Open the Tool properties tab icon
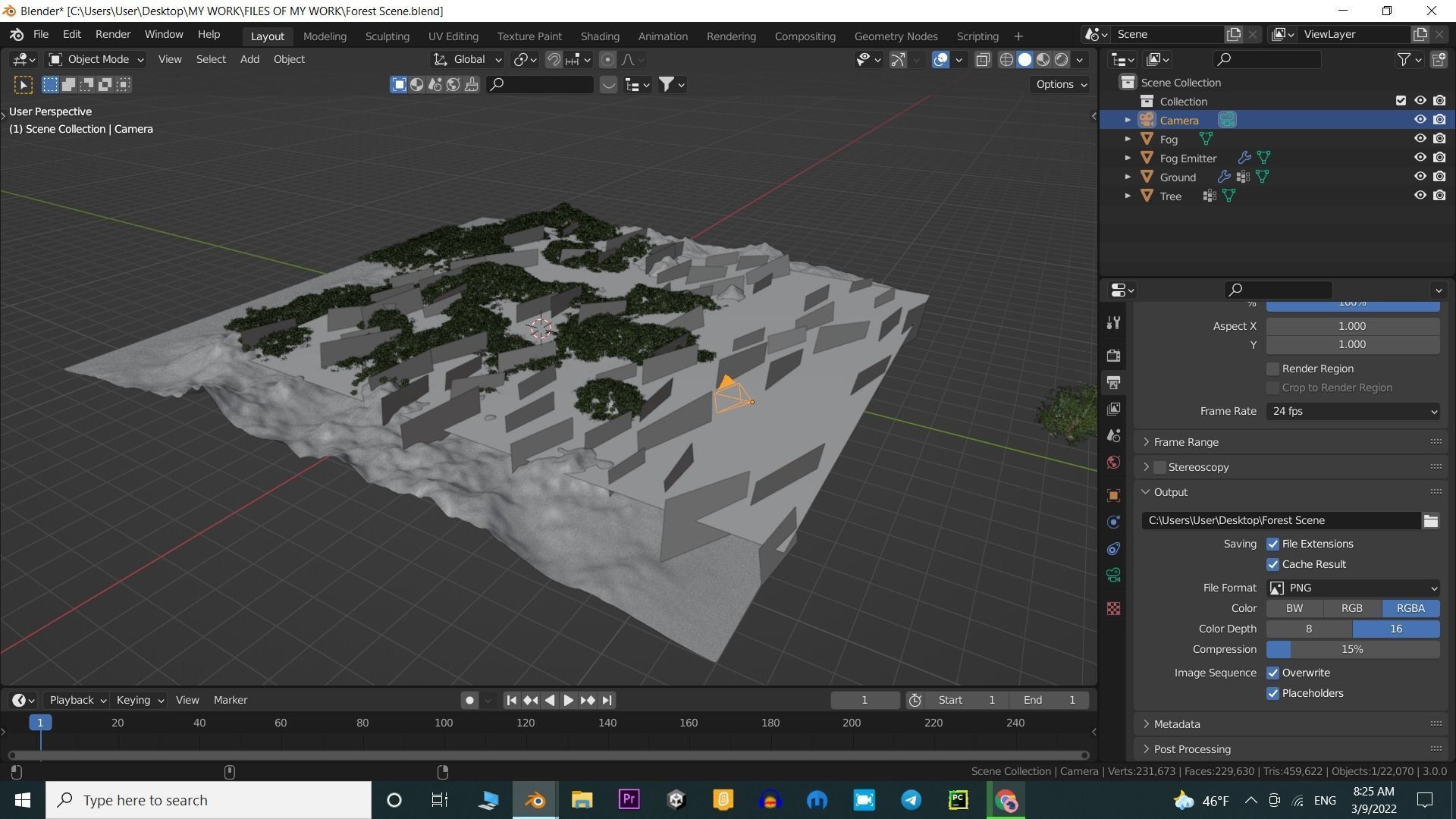Image resolution: width=1456 pixels, height=819 pixels. coord(1113,323)
